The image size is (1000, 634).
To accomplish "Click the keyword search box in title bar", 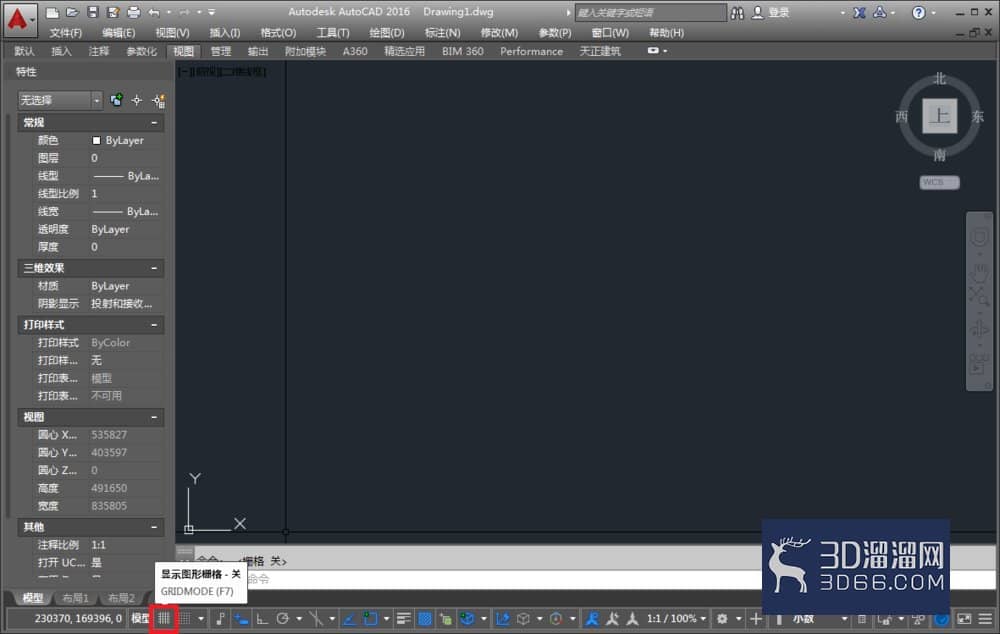I will coord(651,13).
